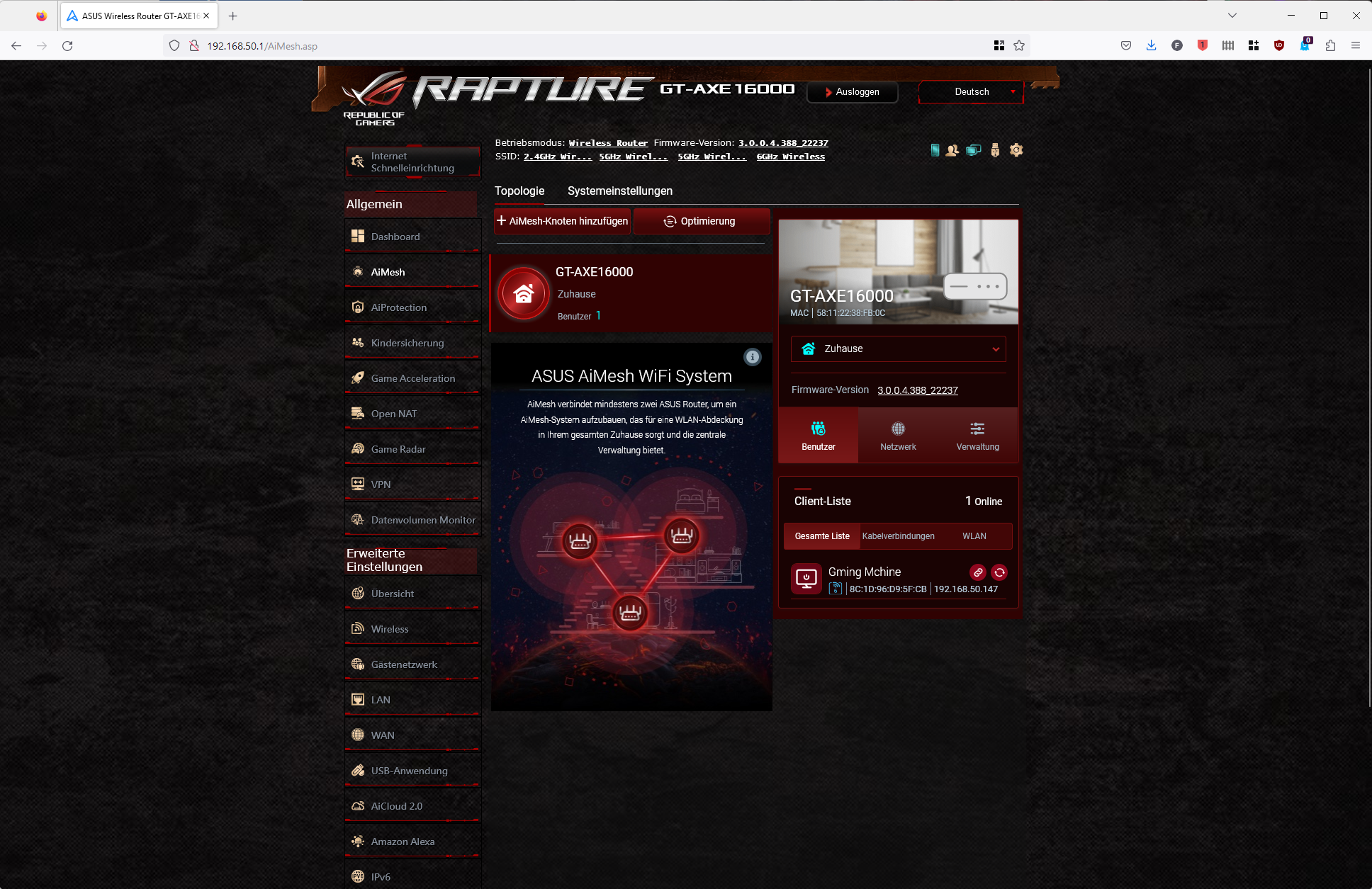Click the Optimierung button
Image resolution: width=1372 pixels, height=889 pixels.
click(700, 221)
